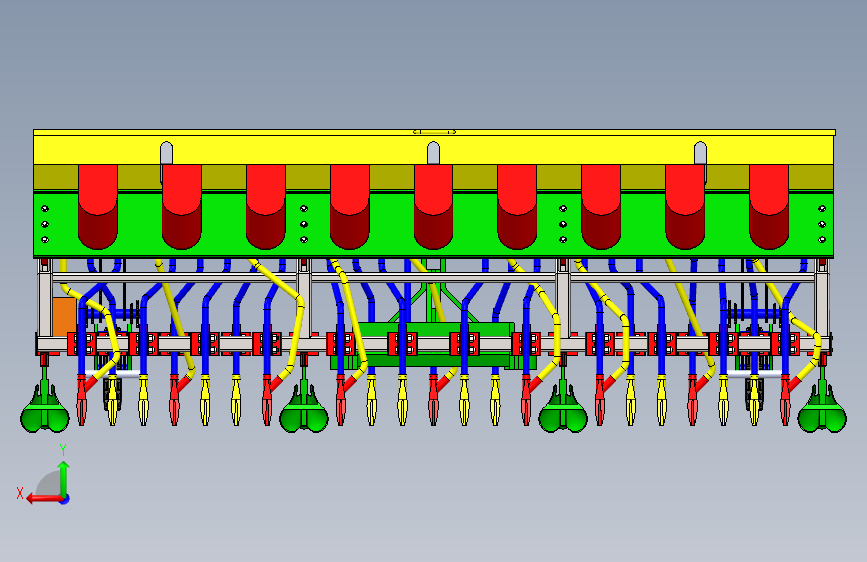Select the leftmost green press wheel

(45, 408)
